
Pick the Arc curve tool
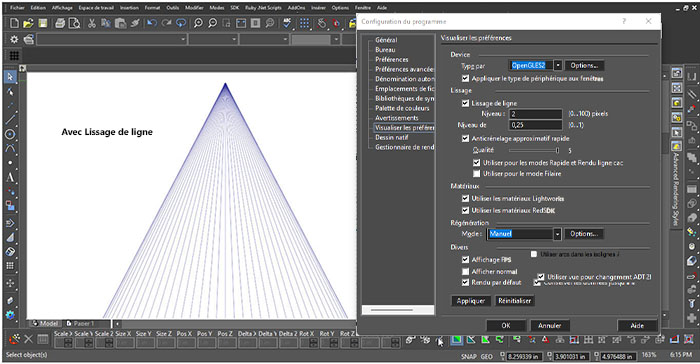tap(10, 148)
